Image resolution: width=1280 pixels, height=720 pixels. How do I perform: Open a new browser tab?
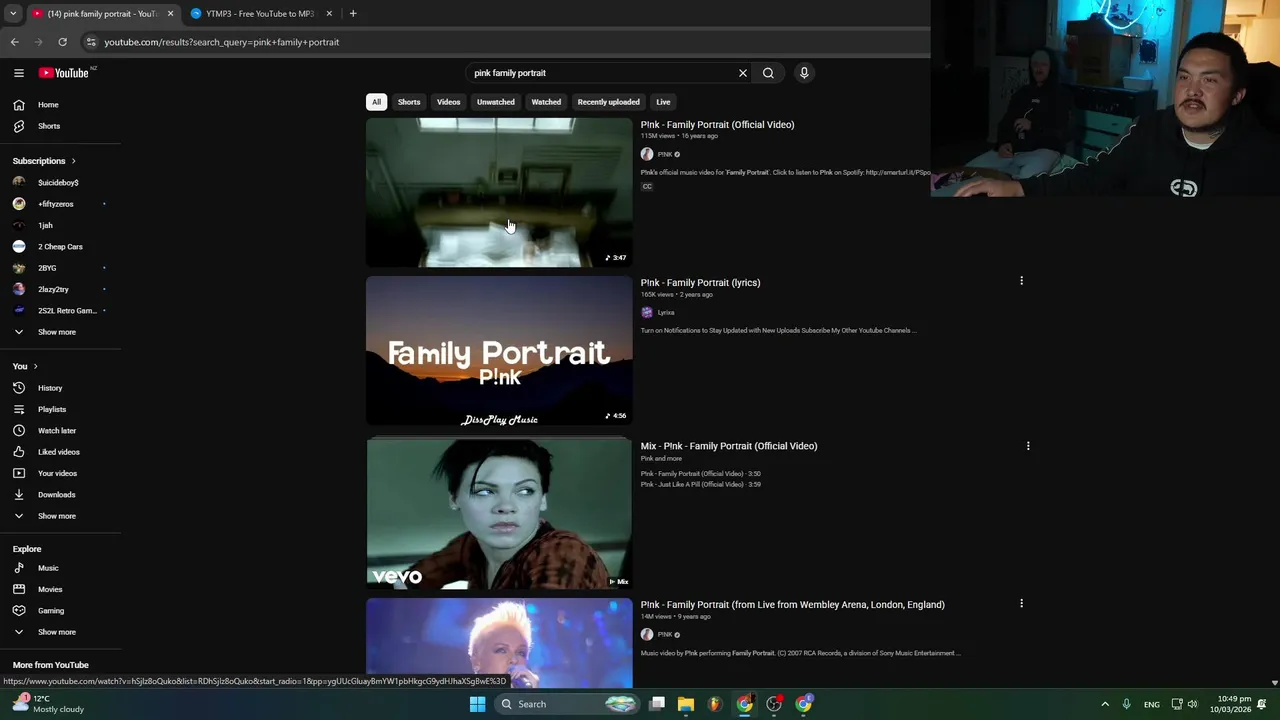click(x=353, y=14)
